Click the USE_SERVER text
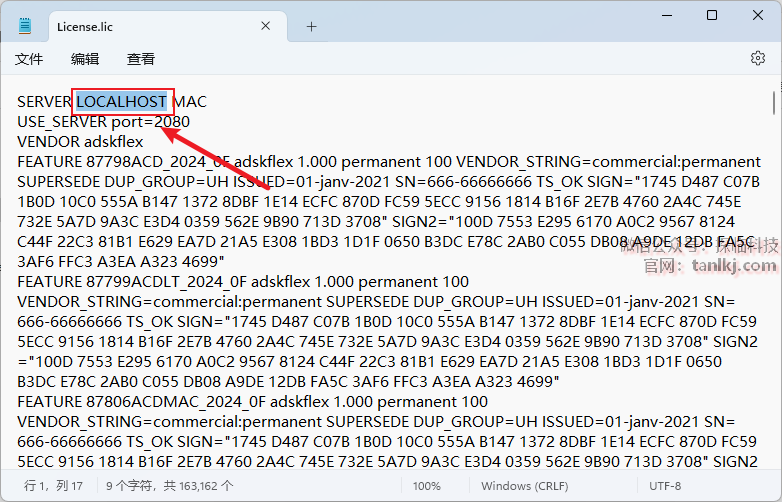 pyautogui.click(x=62, y=122)
